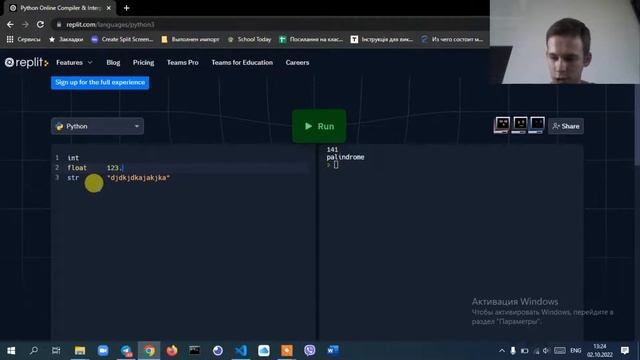The height and width of the screenshot is (360, 640).
Task: Switch to Chrome on the taskbar
Action: [x=149, y=350]
